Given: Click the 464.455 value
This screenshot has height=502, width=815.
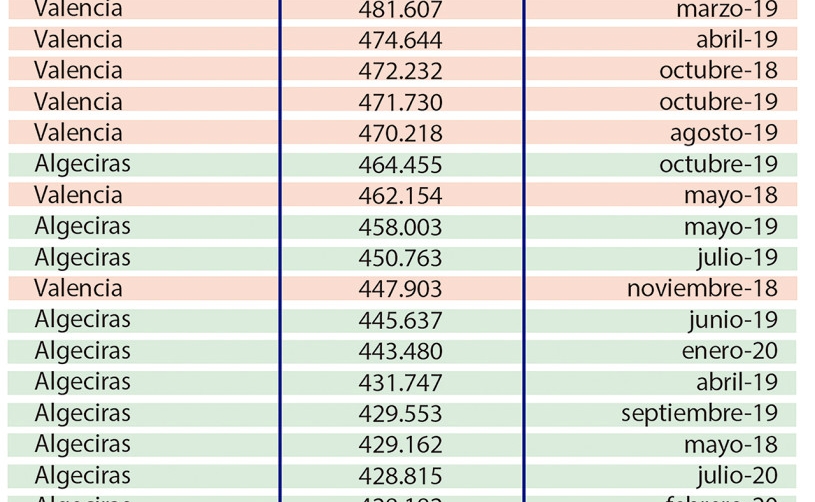Looking at the screenshot, I should coord(400,165).
